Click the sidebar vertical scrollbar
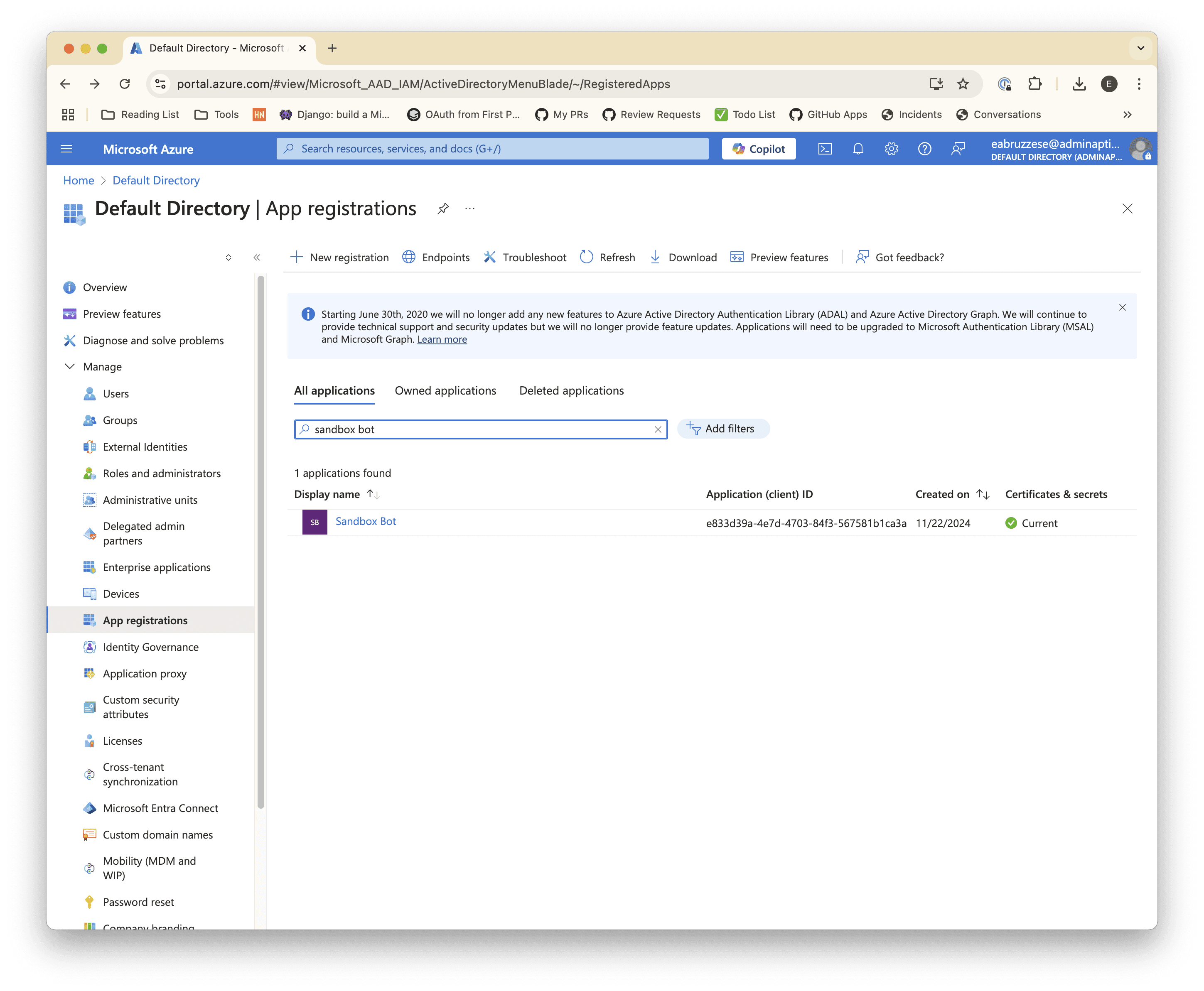Screen dimensions: 1204x991 coord(261,542)
